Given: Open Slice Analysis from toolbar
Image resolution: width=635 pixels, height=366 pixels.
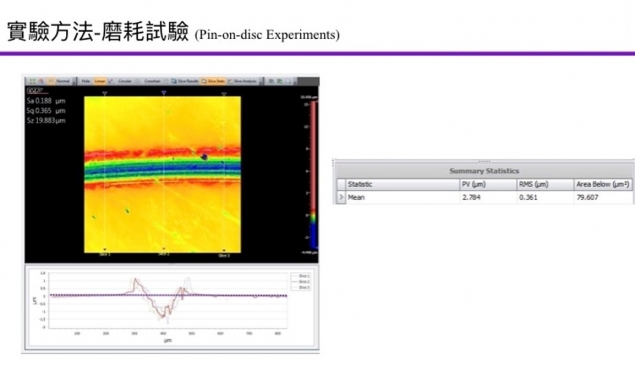Looking at the screenshot, I should coord(243,81).
